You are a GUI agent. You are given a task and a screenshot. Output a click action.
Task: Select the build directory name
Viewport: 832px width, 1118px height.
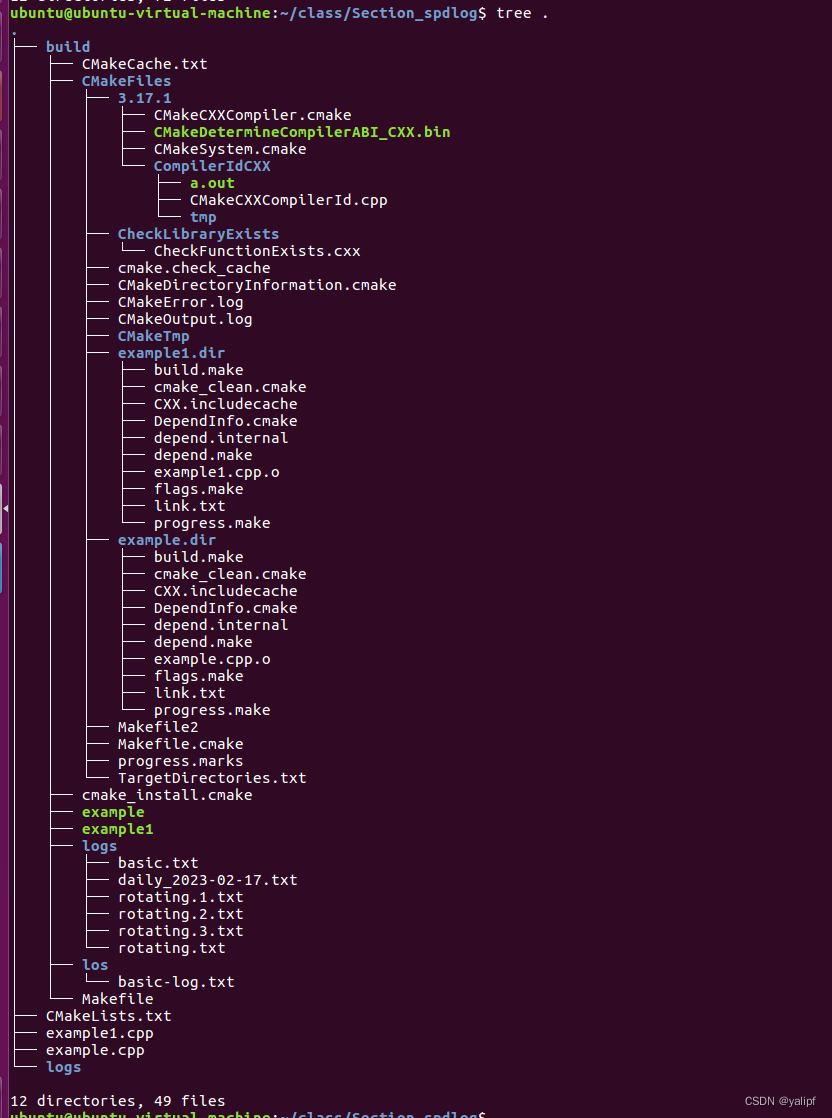click(x=67, y=46)
